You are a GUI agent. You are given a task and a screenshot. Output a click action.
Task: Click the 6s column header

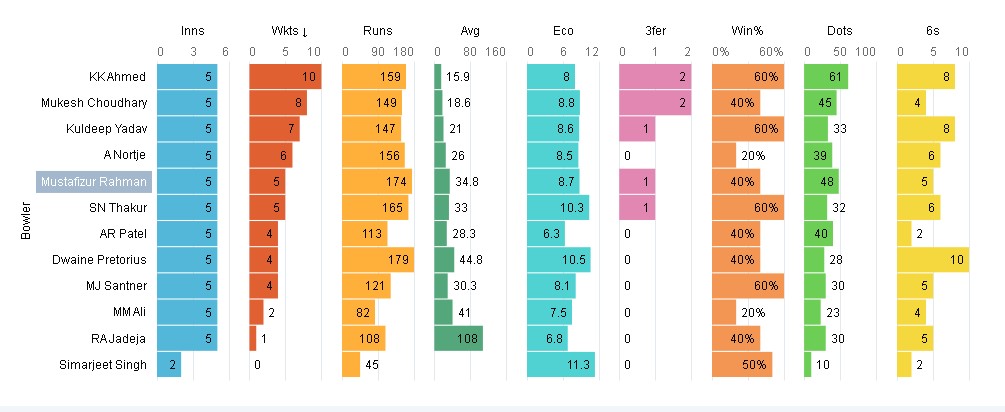pos(932,32)
